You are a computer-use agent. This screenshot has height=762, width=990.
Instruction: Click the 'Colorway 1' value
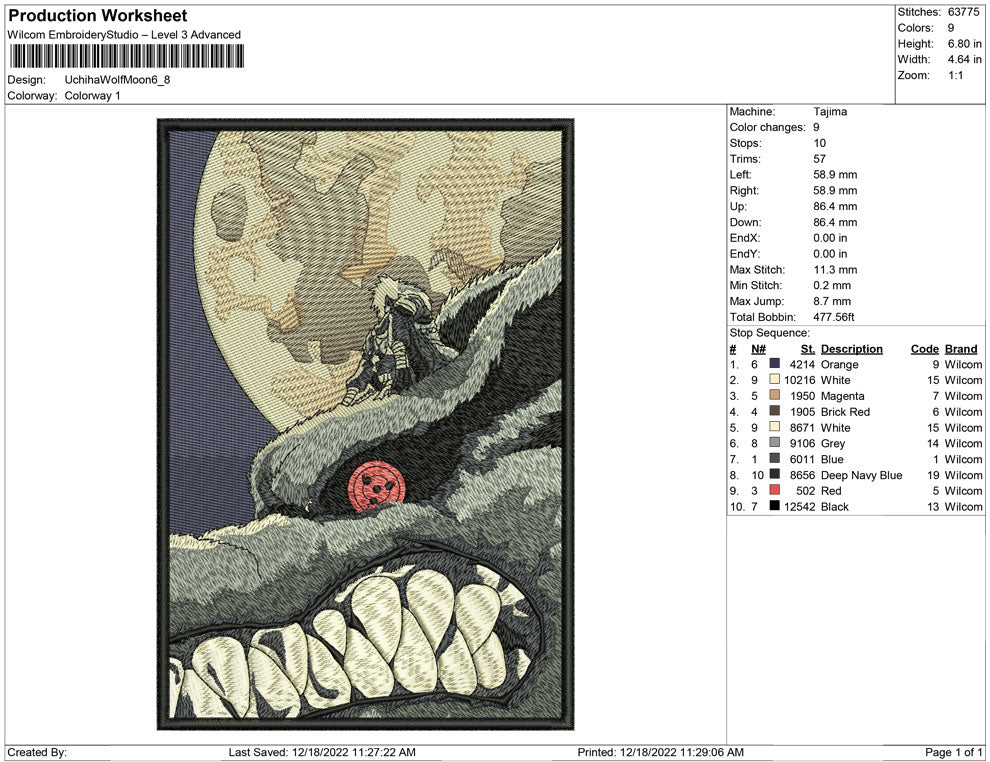point(92,96)
